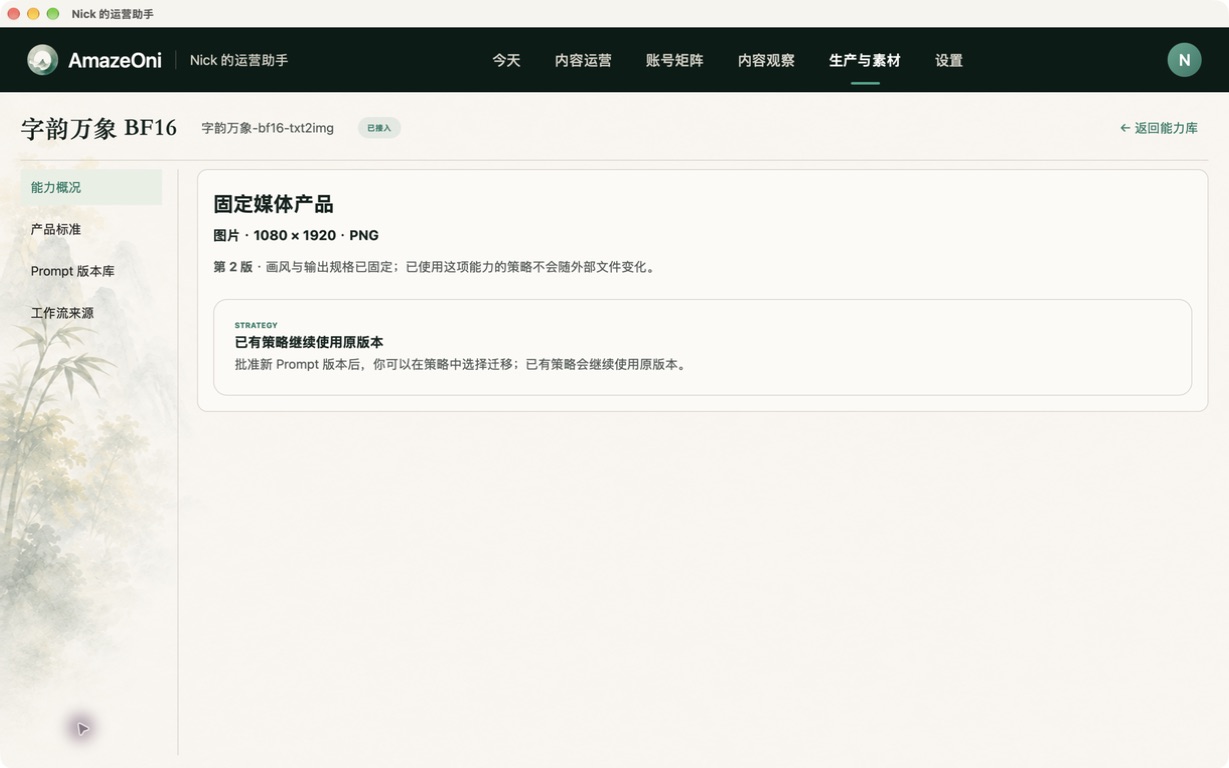Click the macOS green zoom window button
This screenshot has width=1229, height=768.
click(x=53, y=14)
